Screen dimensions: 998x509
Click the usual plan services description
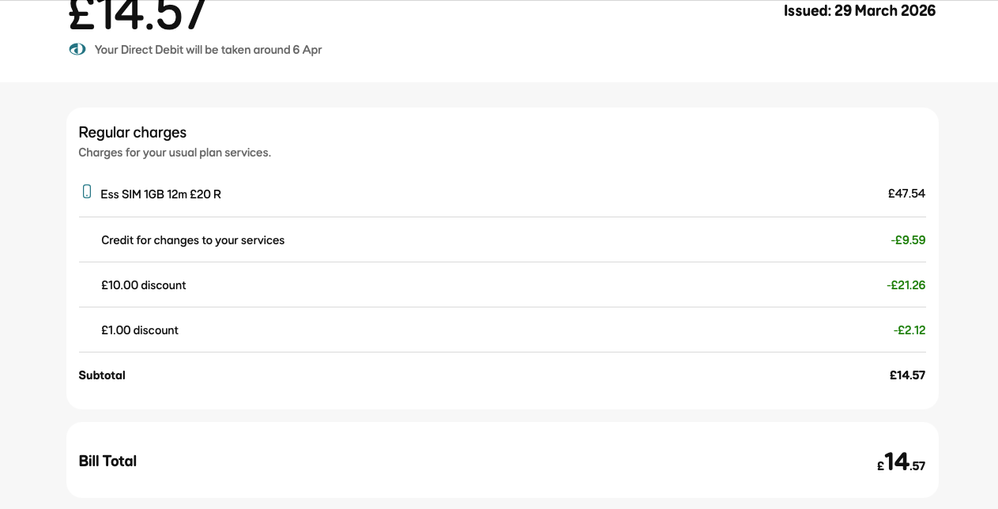(174, 153)
